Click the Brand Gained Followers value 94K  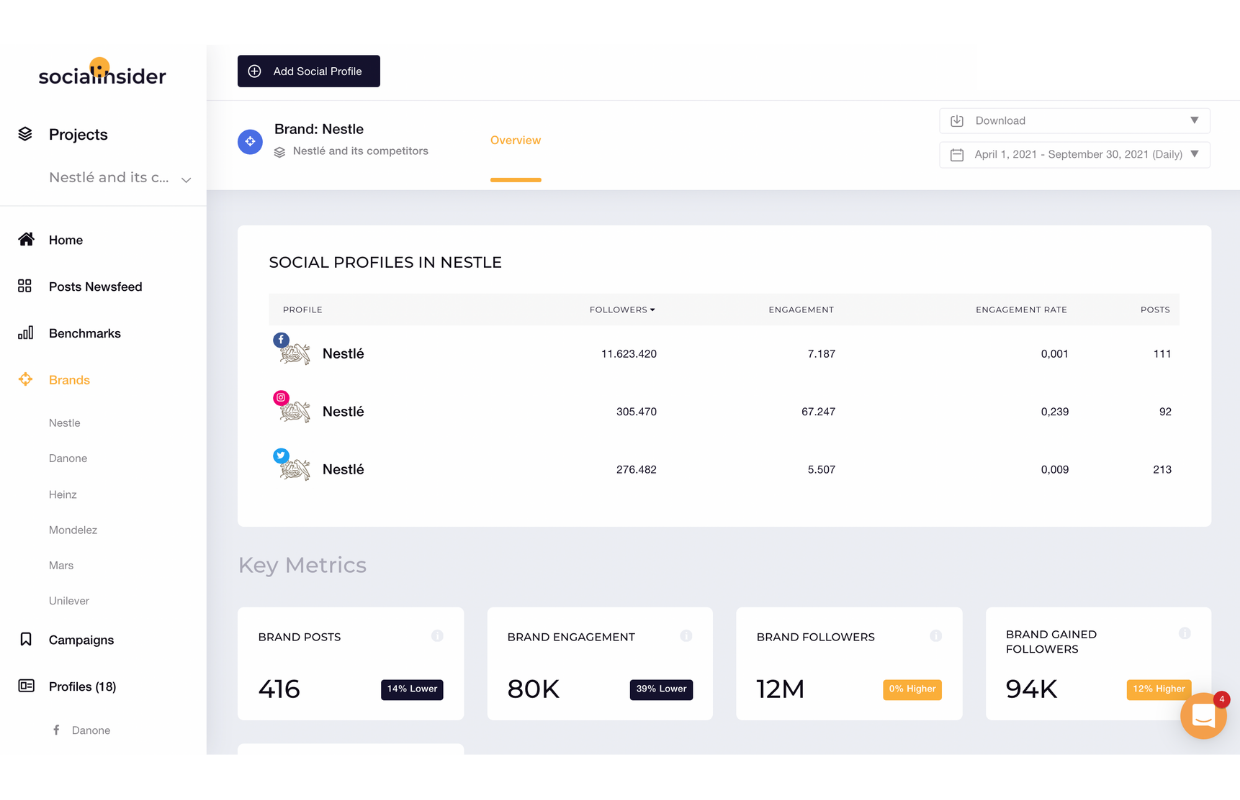click(x=1032, y=689)
